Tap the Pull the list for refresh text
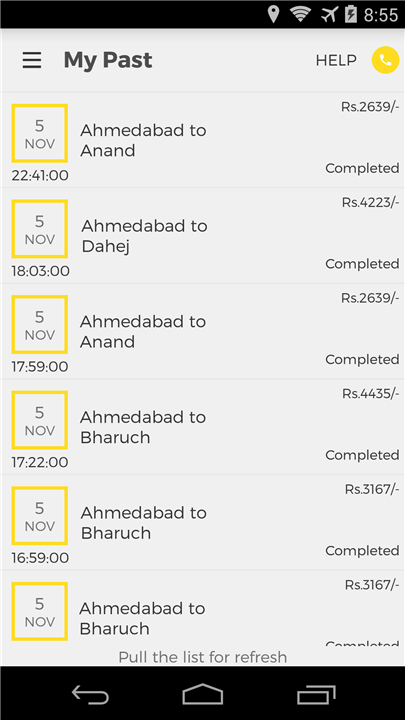Image resolution: width=405 pixels, height=720 pixels. click(x=202, y=657)
